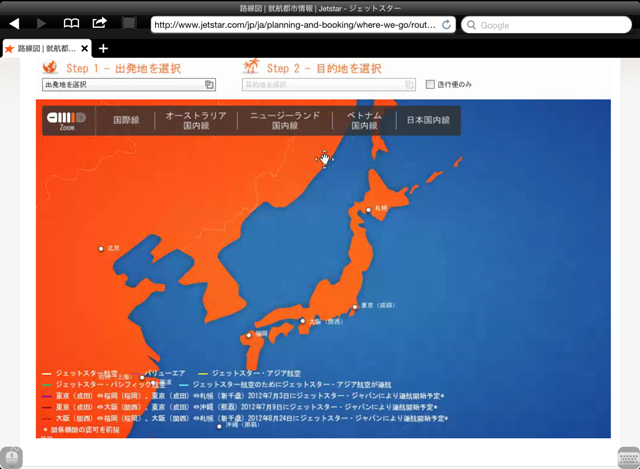The width and height of the screenshot is (640, 469).
Task: Click the 大阪（関西） city marker
Action: coord(302,321)
